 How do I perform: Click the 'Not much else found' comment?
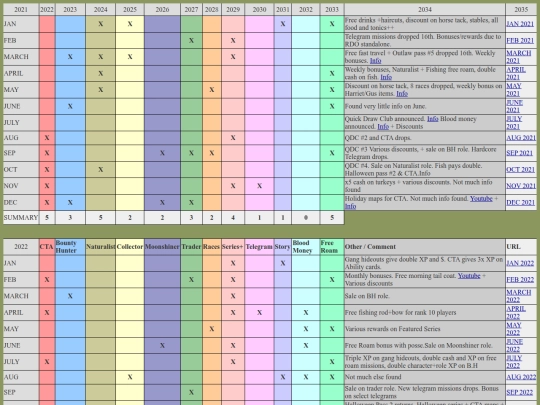tap(373, 377)
